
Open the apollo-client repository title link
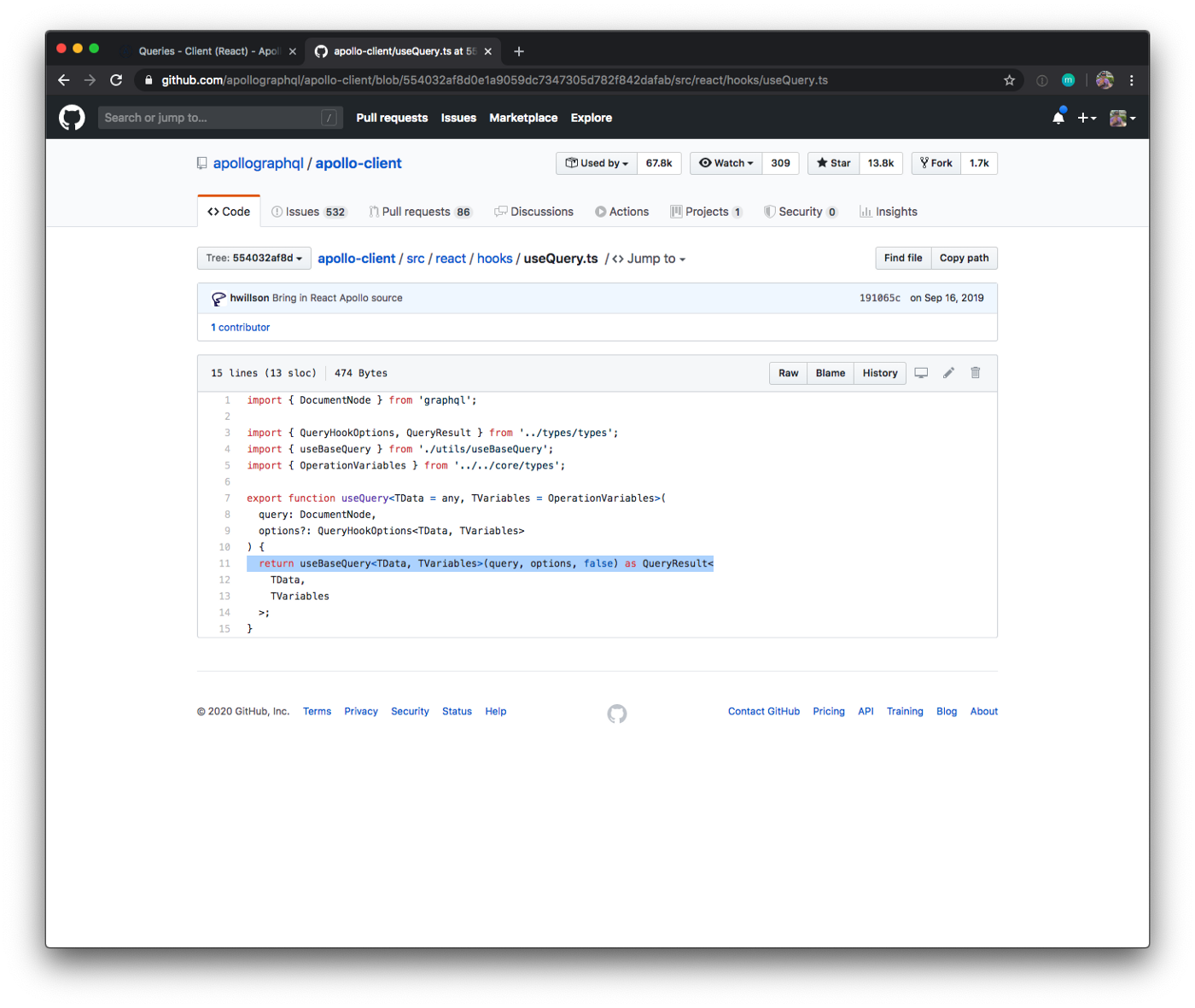click(x=358, y=163)
